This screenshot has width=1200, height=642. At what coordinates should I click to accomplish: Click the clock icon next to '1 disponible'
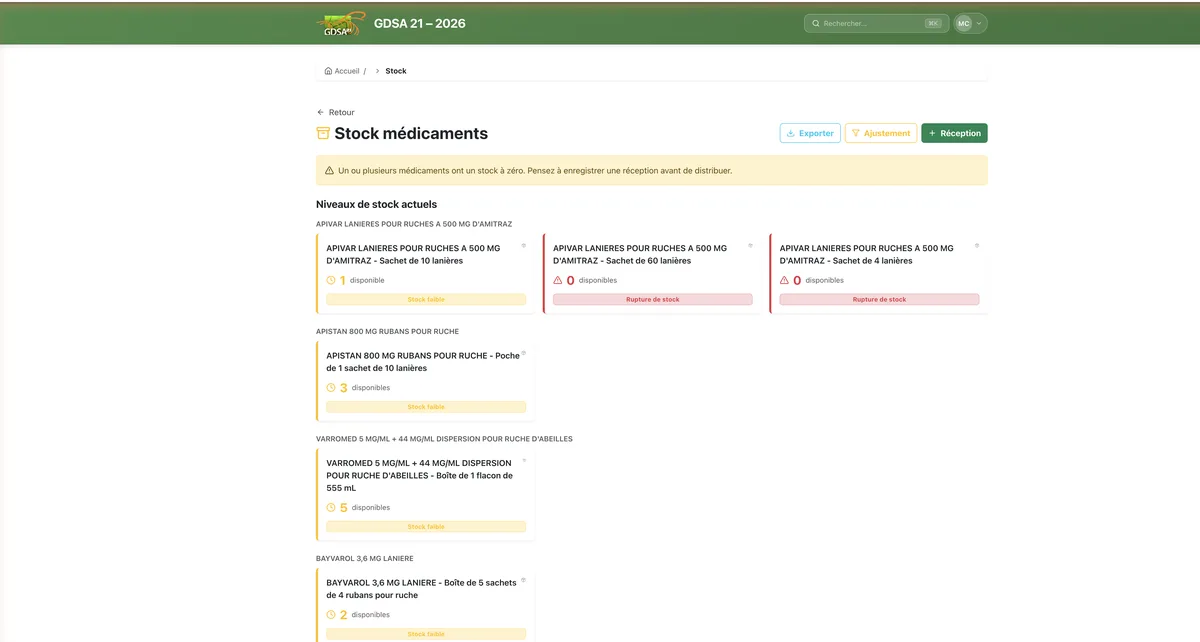coord(330,280)
